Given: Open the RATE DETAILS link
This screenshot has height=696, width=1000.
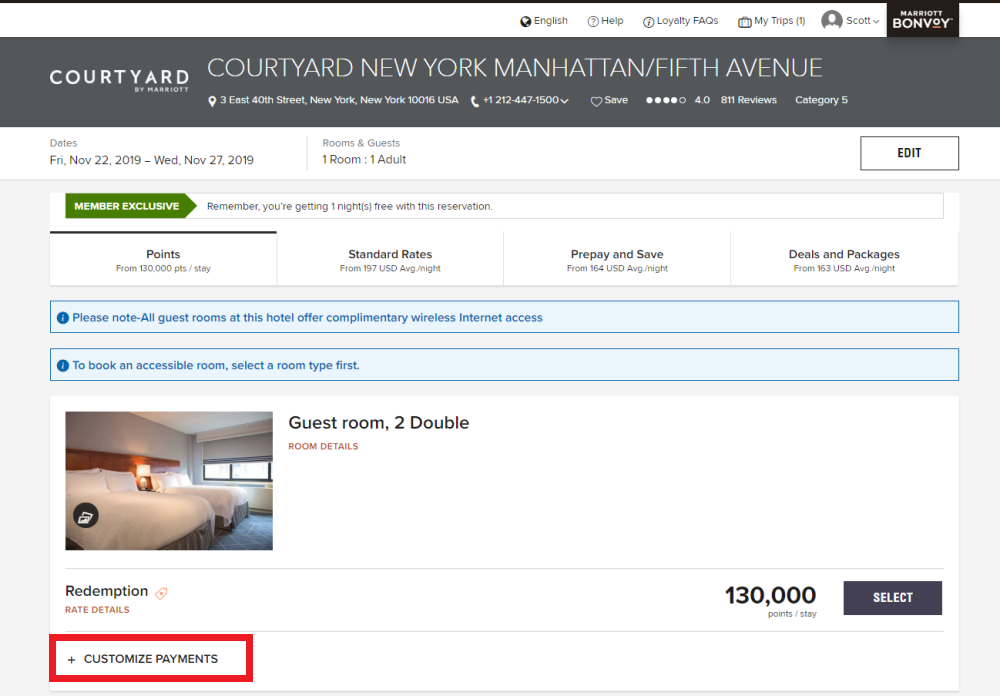Looking at the screenshot, I should coord(97,609).
